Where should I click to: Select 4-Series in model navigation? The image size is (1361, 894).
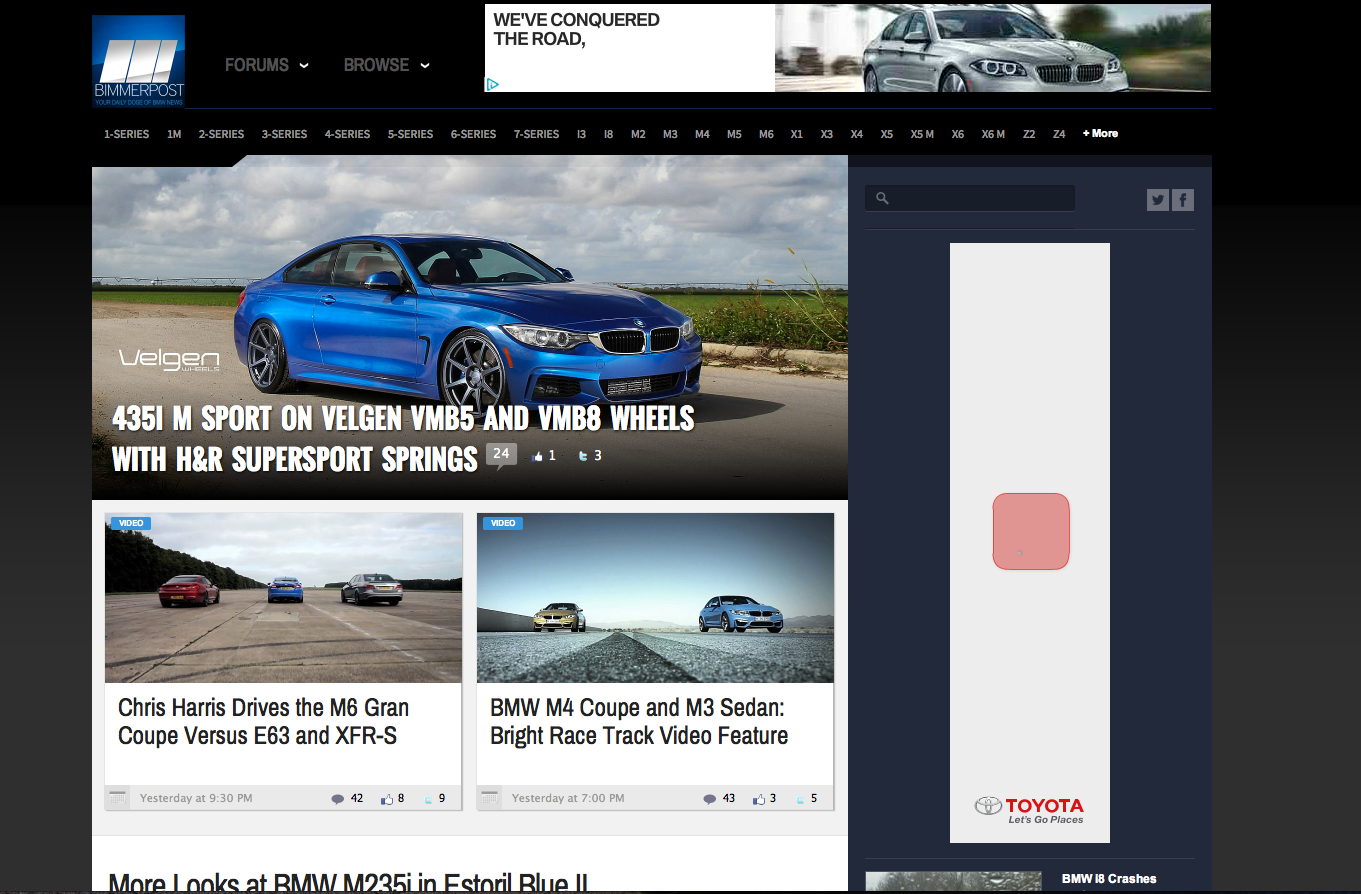(347, 134)
